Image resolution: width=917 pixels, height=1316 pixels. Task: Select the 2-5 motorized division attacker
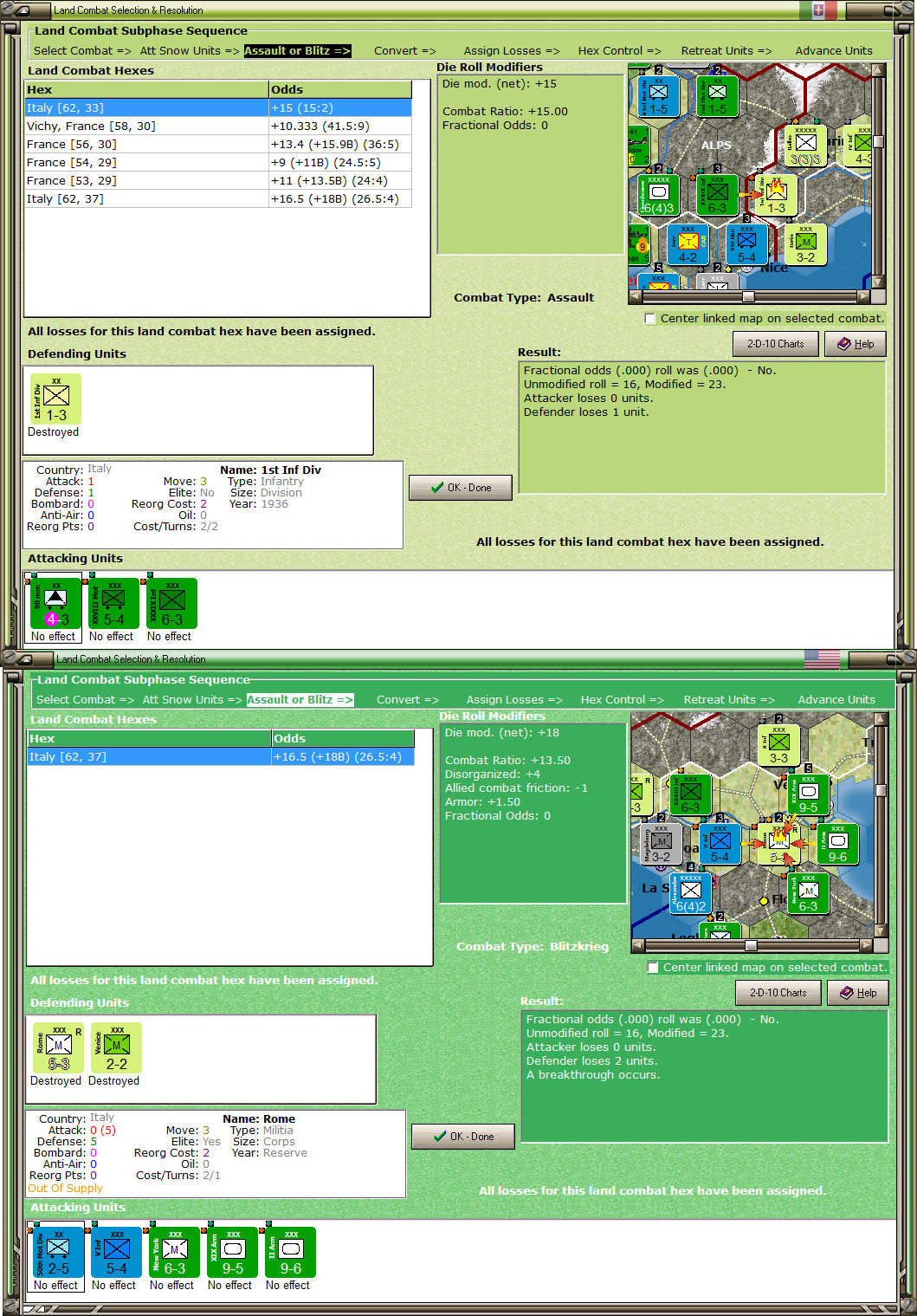(58, 1252)
